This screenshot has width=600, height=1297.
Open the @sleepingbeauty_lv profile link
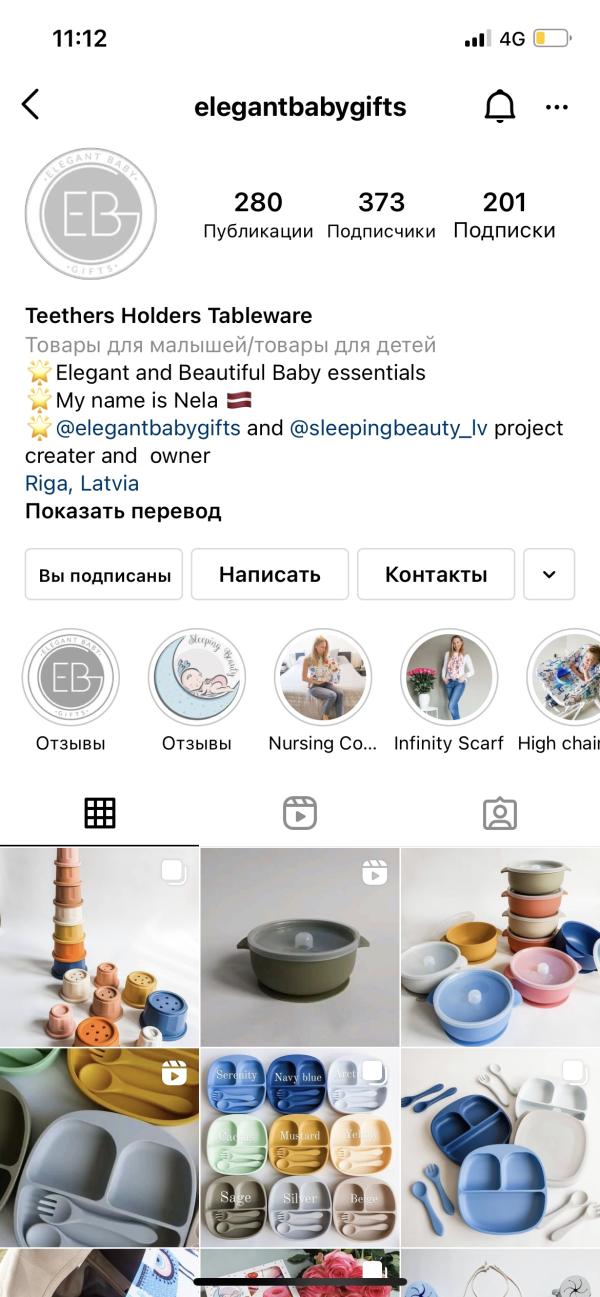389,428
